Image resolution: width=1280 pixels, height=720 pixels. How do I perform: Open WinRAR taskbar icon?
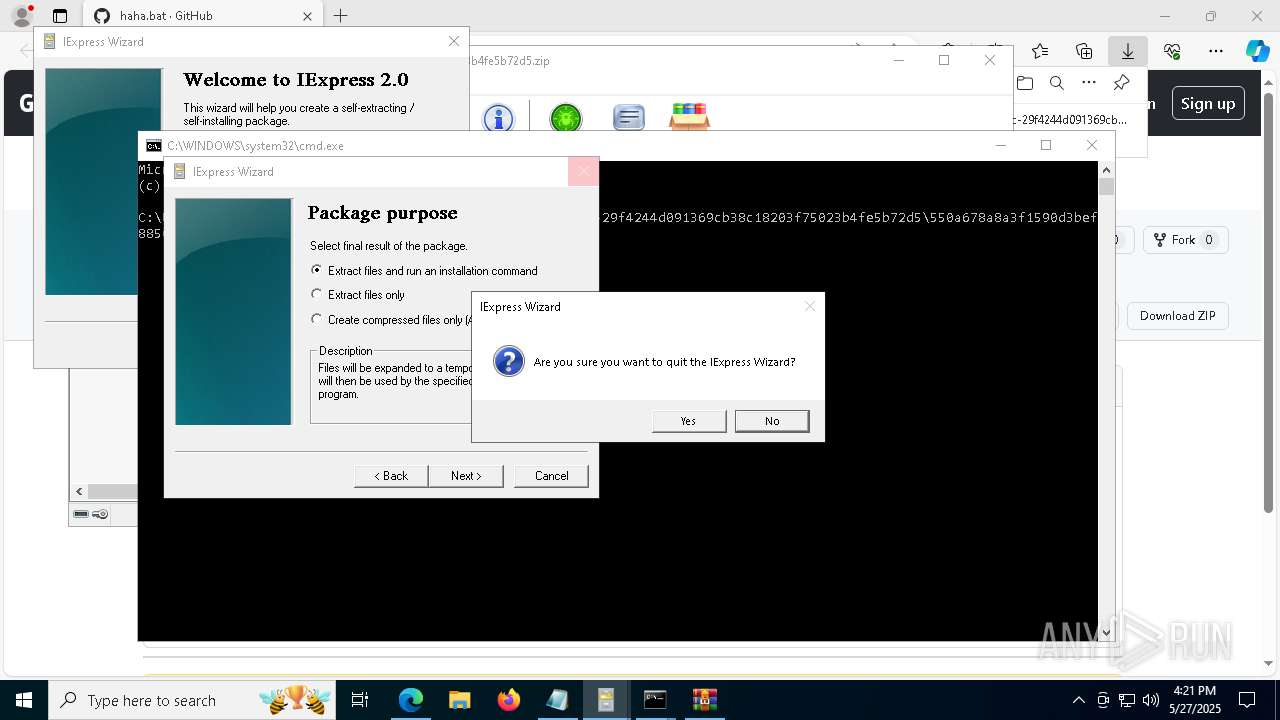(x=704, y=700)
